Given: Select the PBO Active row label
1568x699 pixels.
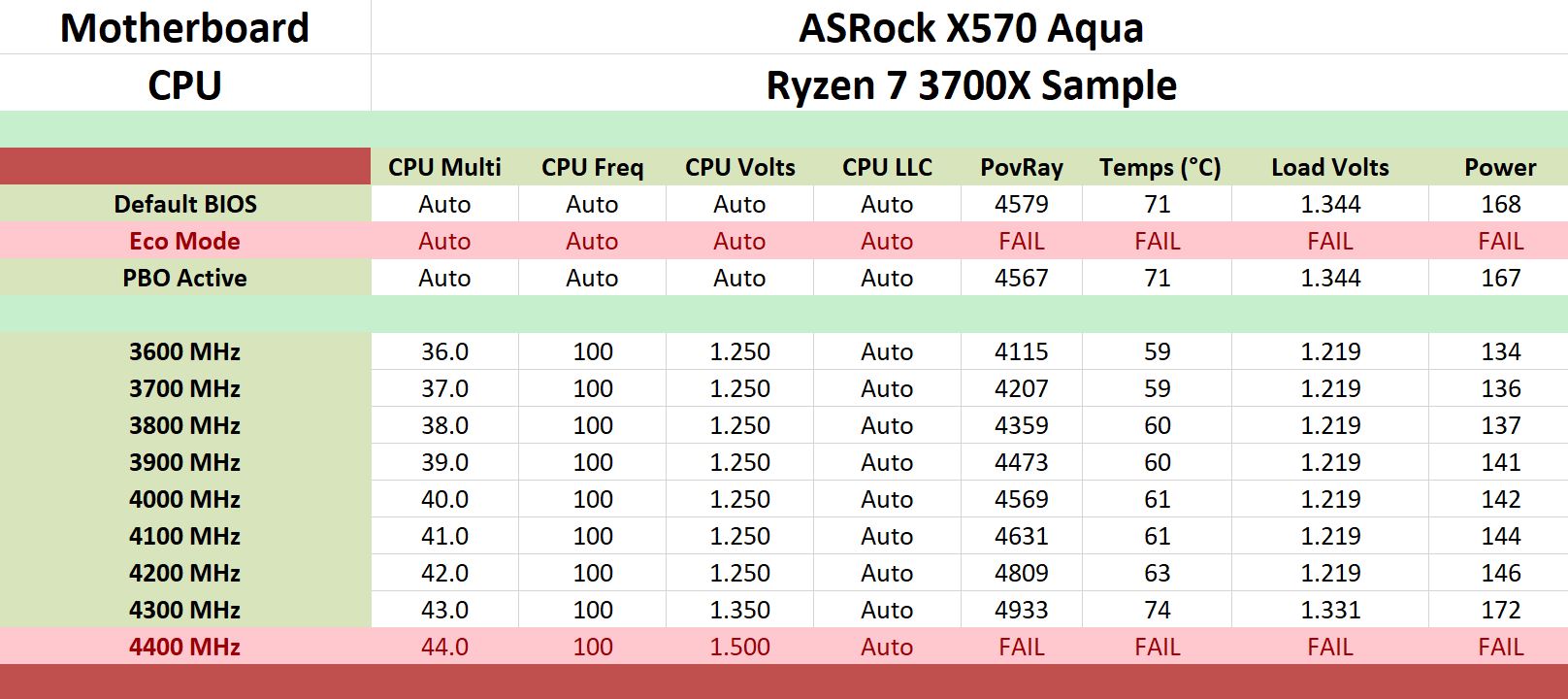Looking at the screenshot, I should pos(184,278).
